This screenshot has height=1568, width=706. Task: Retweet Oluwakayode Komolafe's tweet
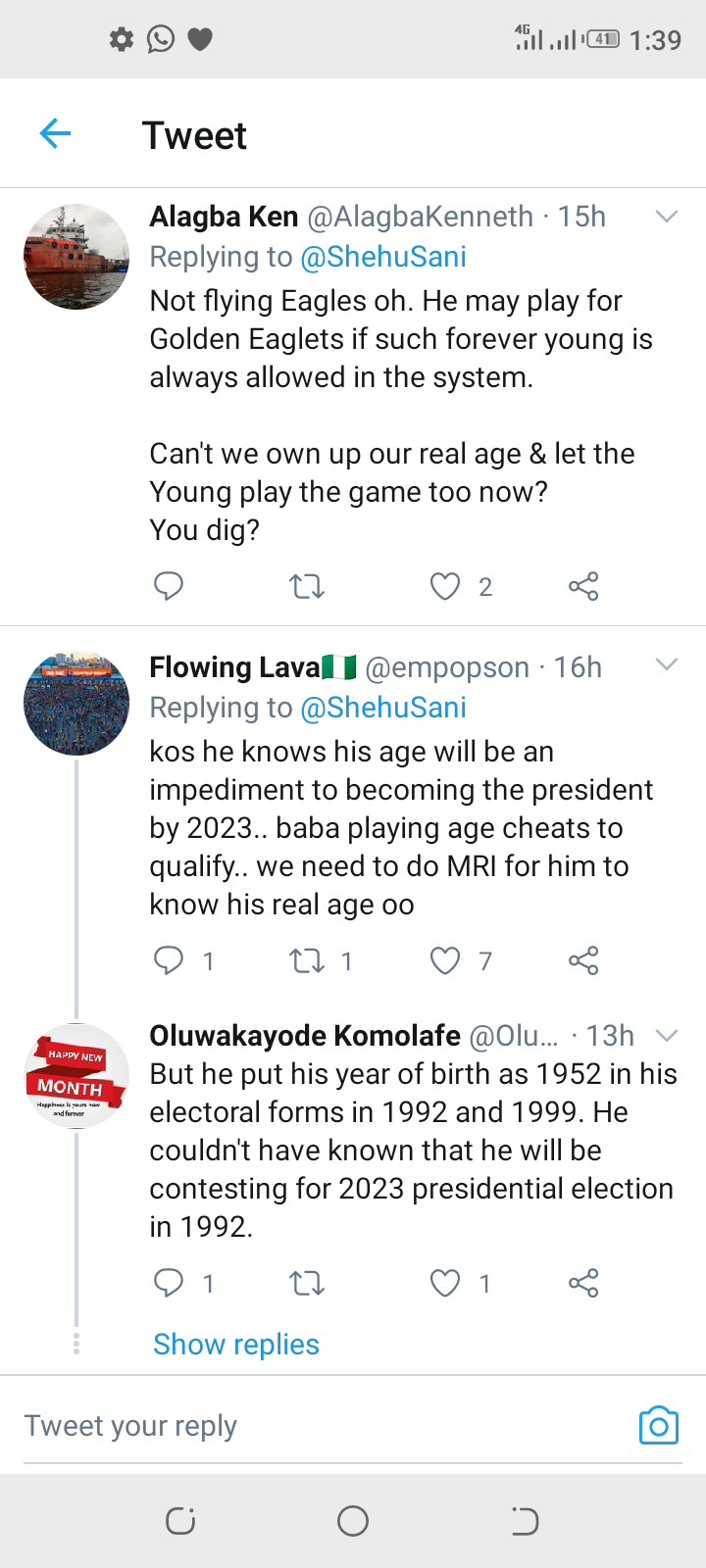click(307, 1283)
